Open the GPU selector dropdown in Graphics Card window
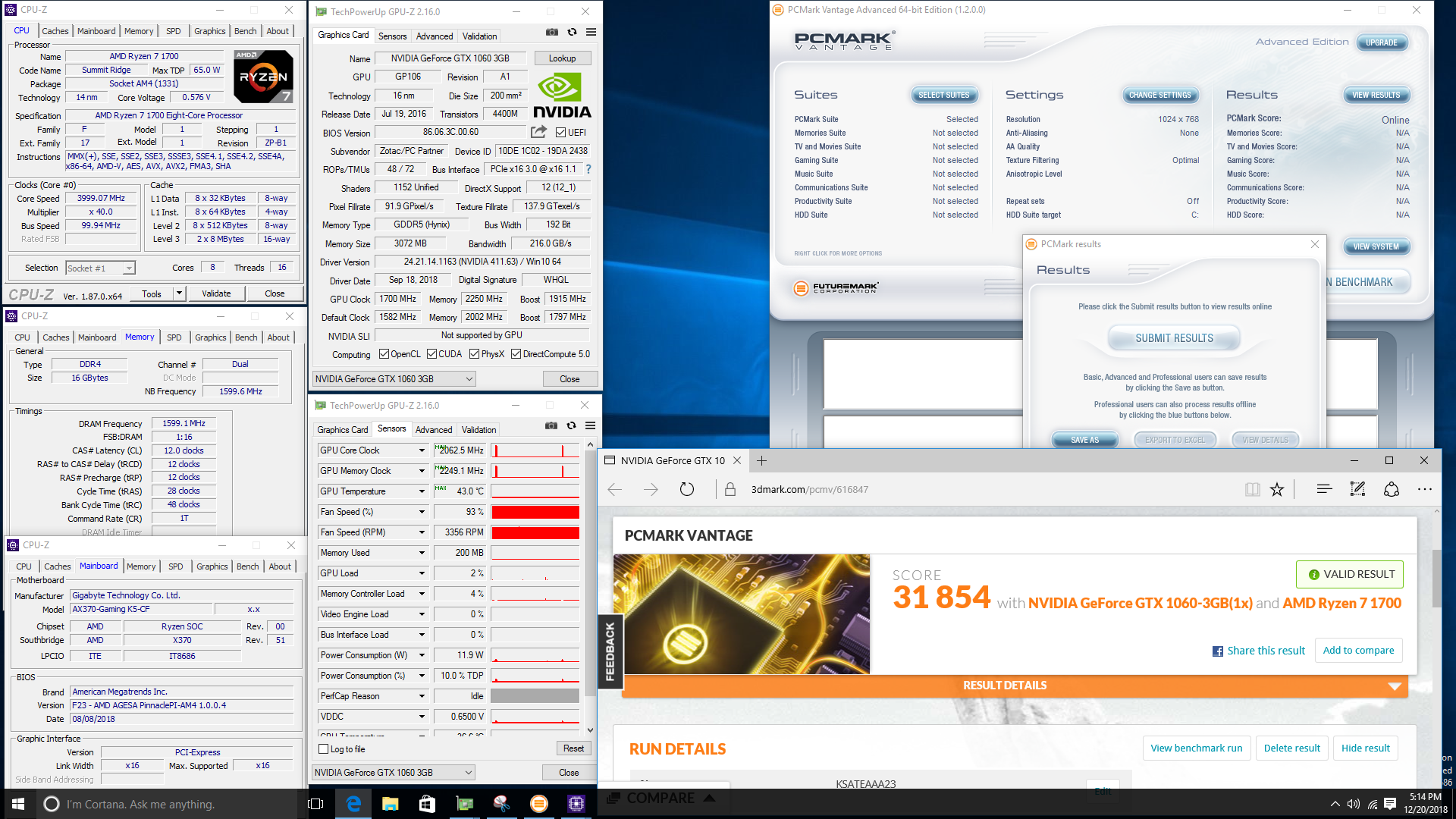The image size is (1456, 819). pos(394,379)
